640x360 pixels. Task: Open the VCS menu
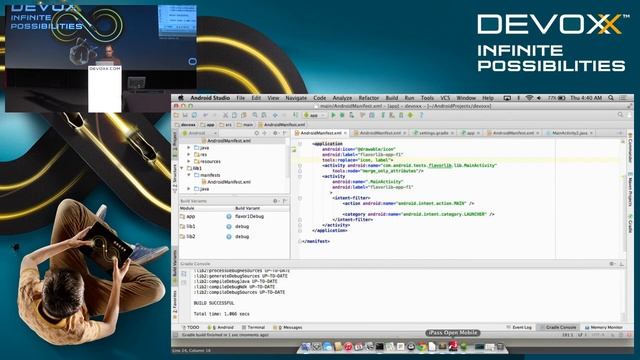[x=445, y=98]
